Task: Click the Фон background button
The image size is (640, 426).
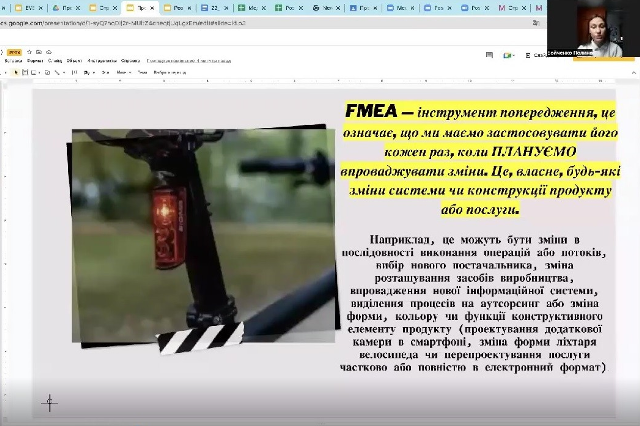Action: click(x=104, y=73)
